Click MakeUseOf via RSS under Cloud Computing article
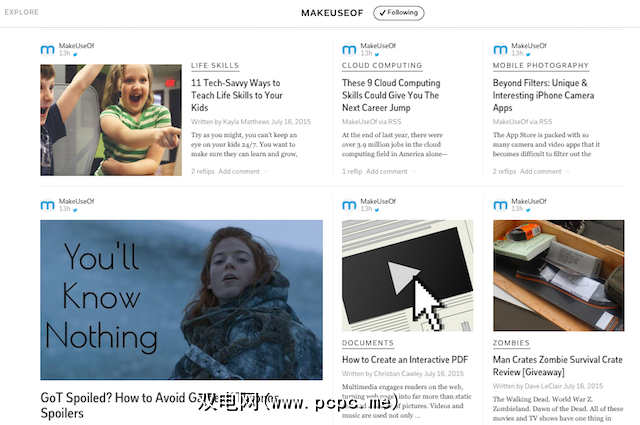Screen dimensions: 640x425 pyautogui.click(x=371, y=122)
